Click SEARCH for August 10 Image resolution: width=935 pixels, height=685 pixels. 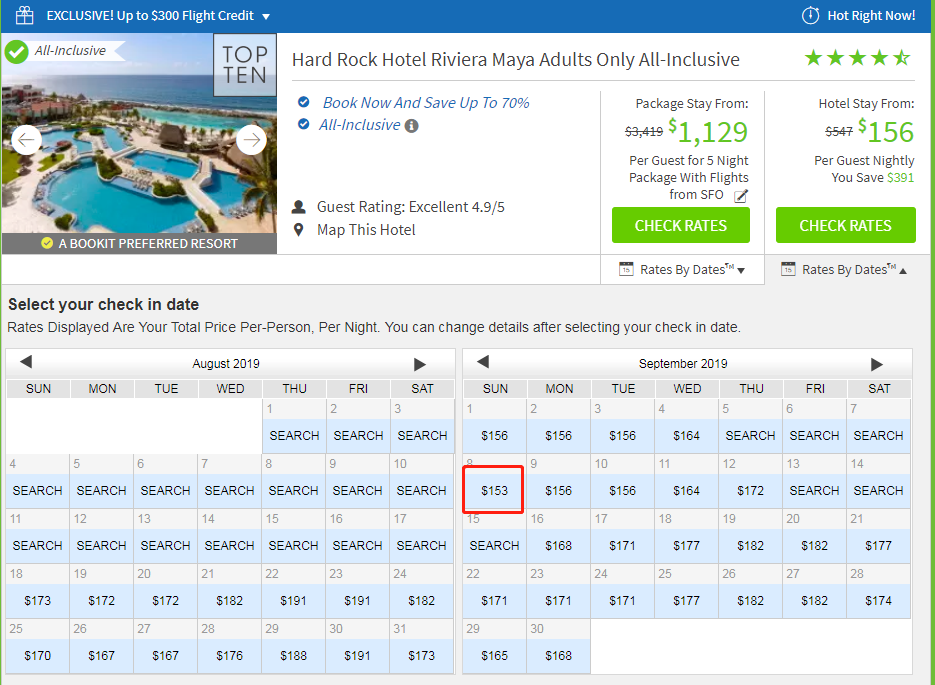pyautogui.click(x=421, y=491)
